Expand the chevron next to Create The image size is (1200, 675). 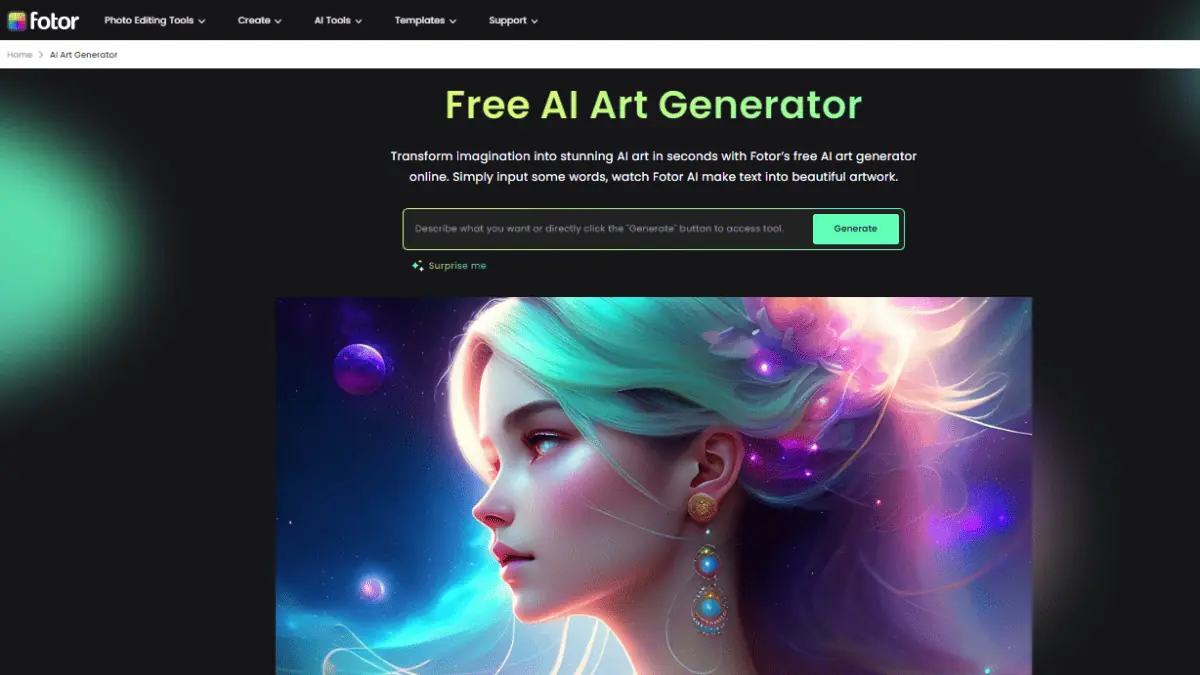[278, 21]
